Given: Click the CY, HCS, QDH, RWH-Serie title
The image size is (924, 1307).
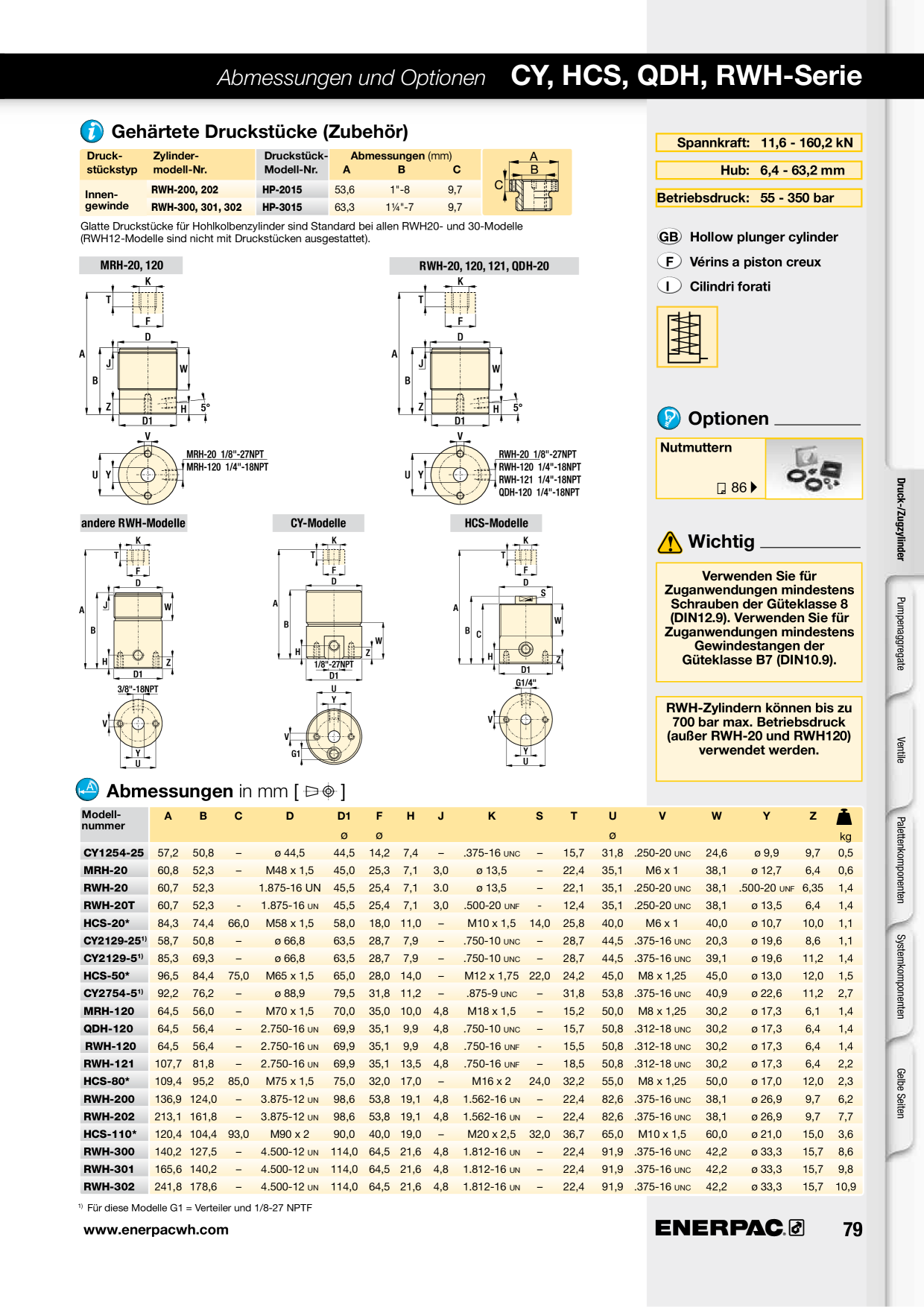Looking at the screenshot, I should (686, 75).
